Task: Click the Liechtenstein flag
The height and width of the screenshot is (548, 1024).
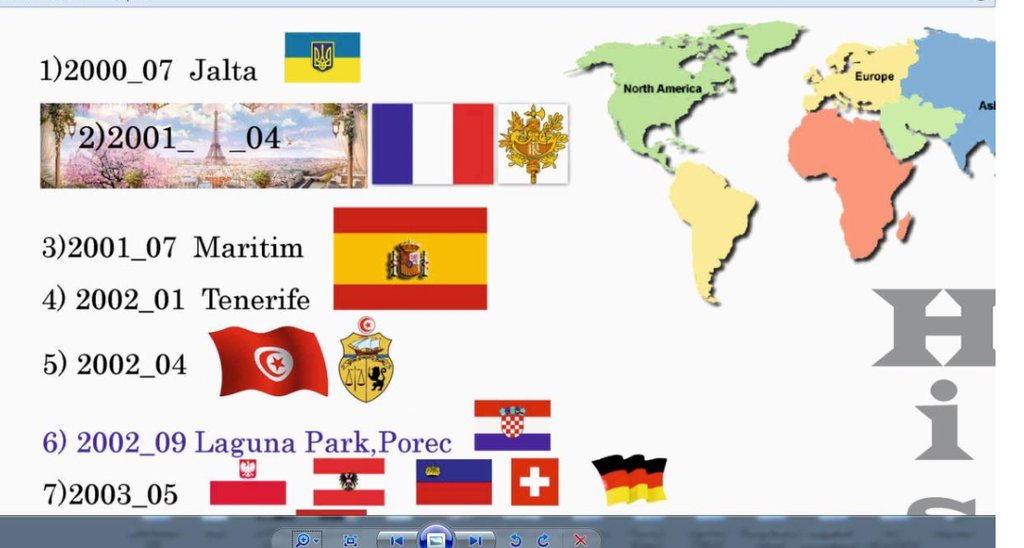Action: click(454, 482)
